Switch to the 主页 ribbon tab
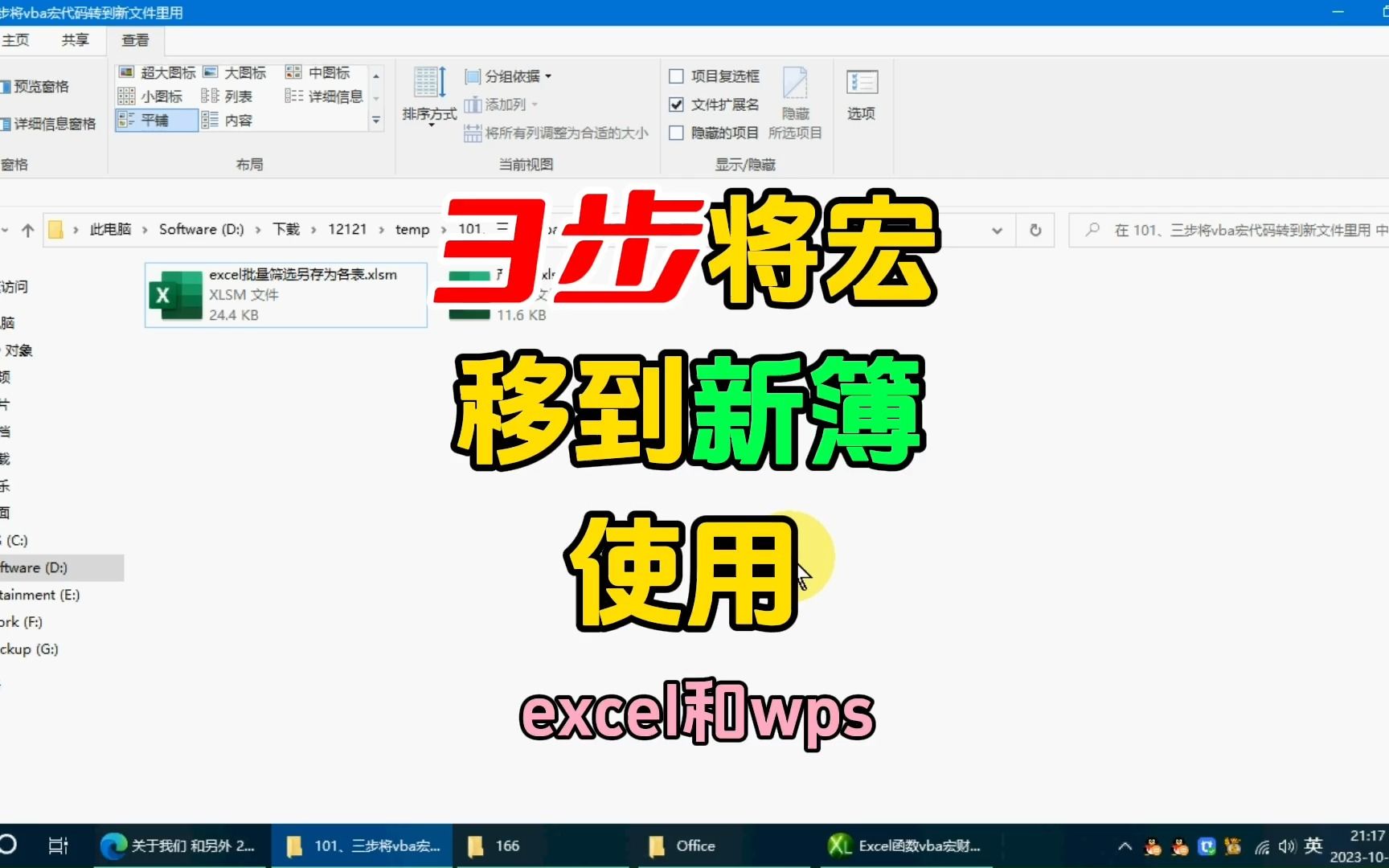This screenshot has width=1389, height=868. 16,39
